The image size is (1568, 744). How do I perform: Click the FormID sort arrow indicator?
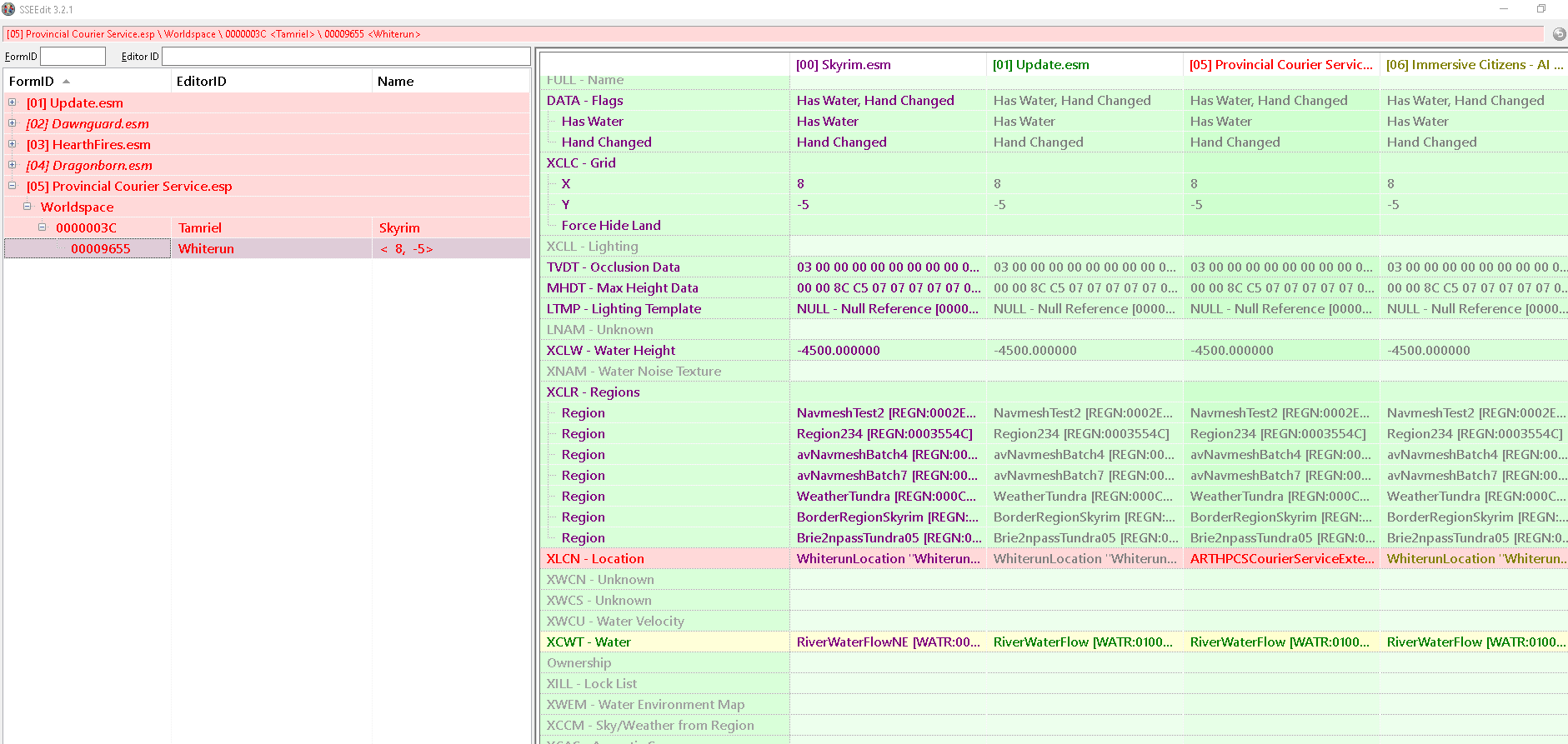click(x=66, y=82)
